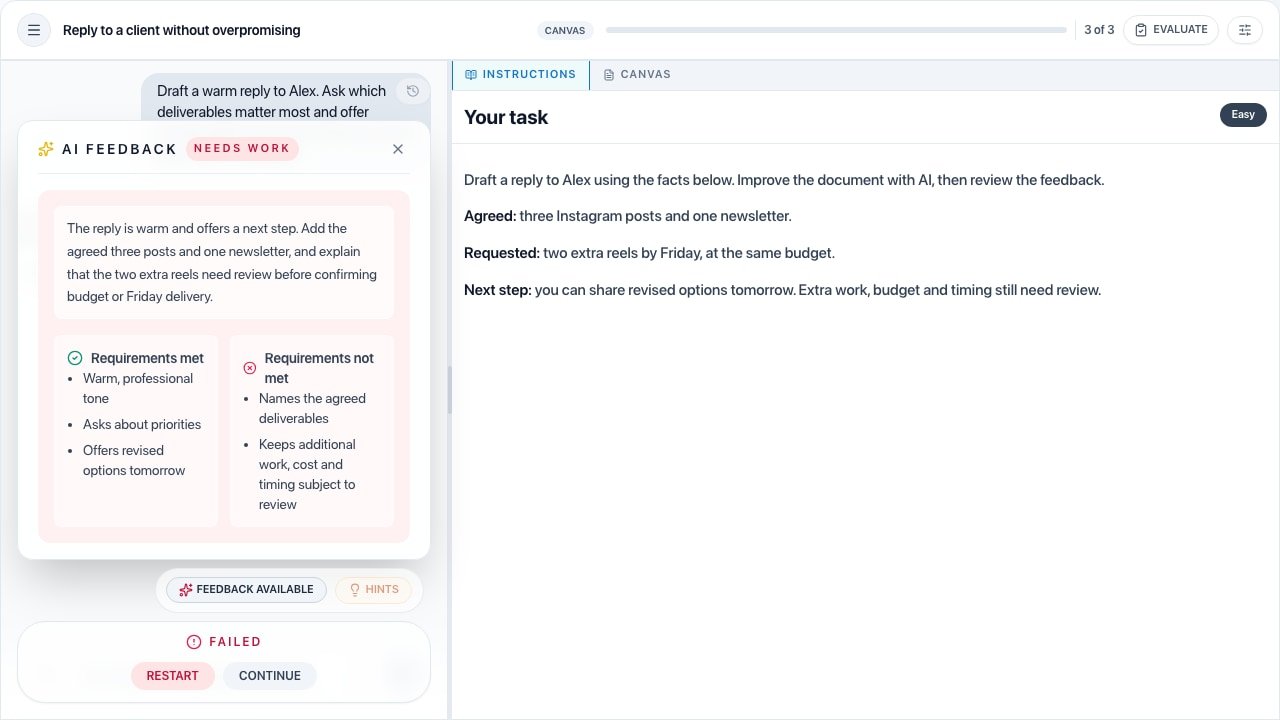
Task: Open the hamburger menu button
Action: point(33,30)
